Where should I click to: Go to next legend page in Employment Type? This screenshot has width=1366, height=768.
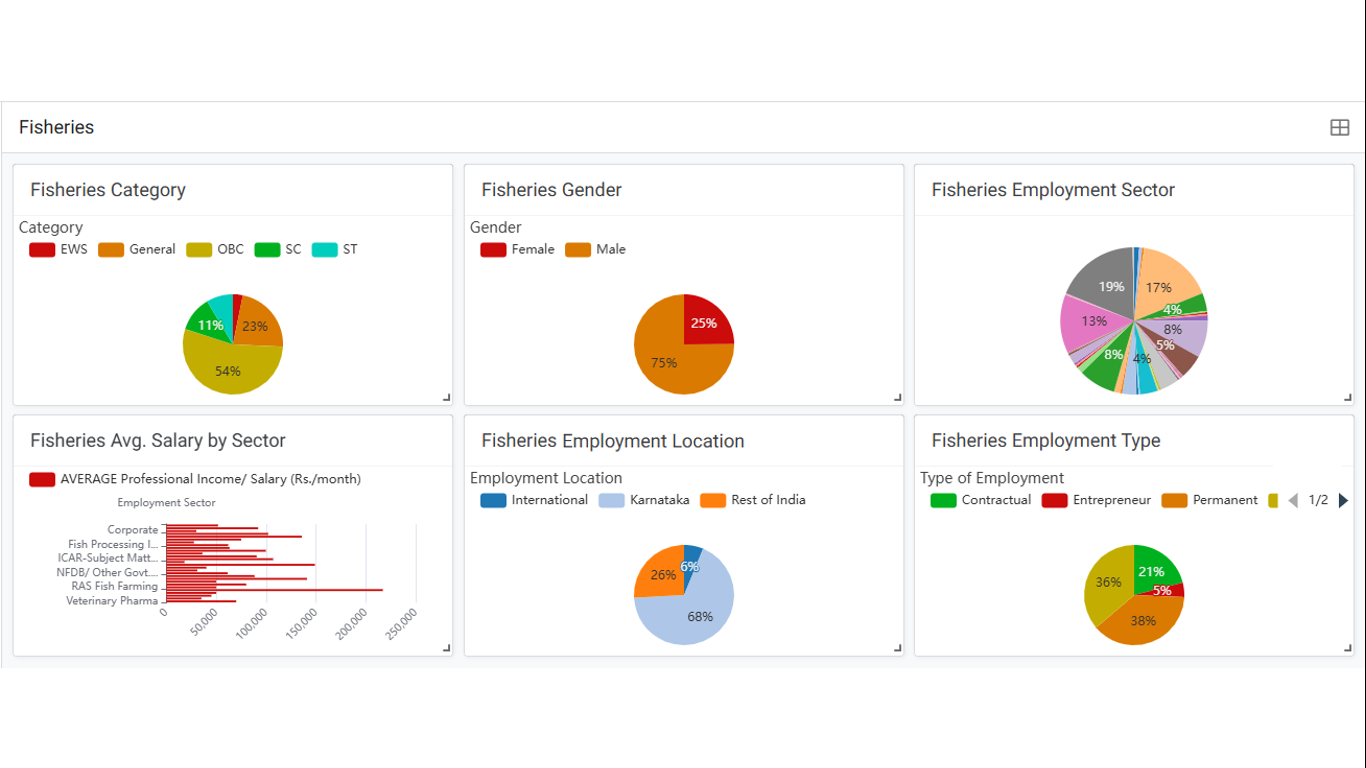pos(1343,500)
